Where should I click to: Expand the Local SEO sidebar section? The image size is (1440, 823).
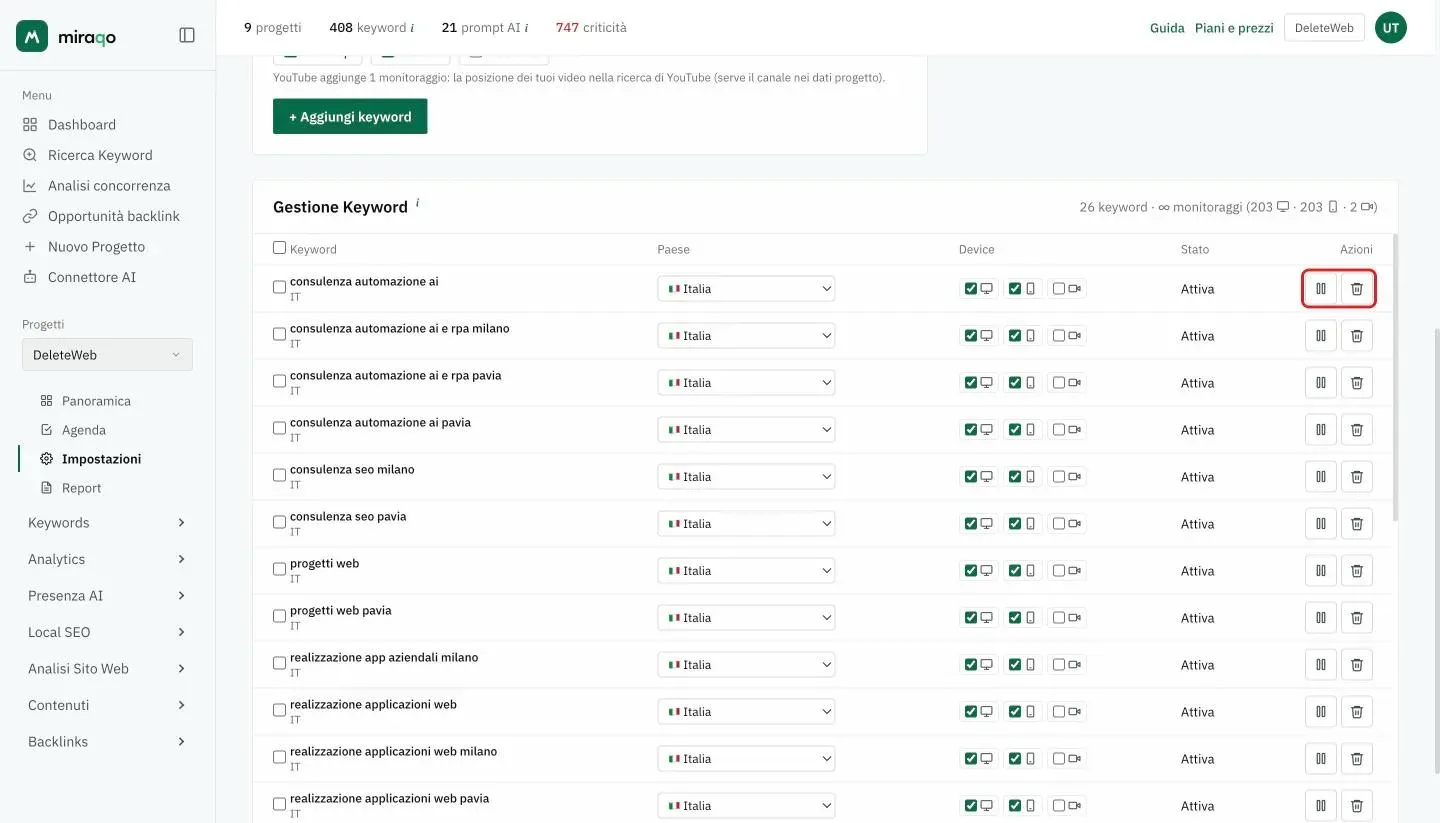[x=107, y=632]
